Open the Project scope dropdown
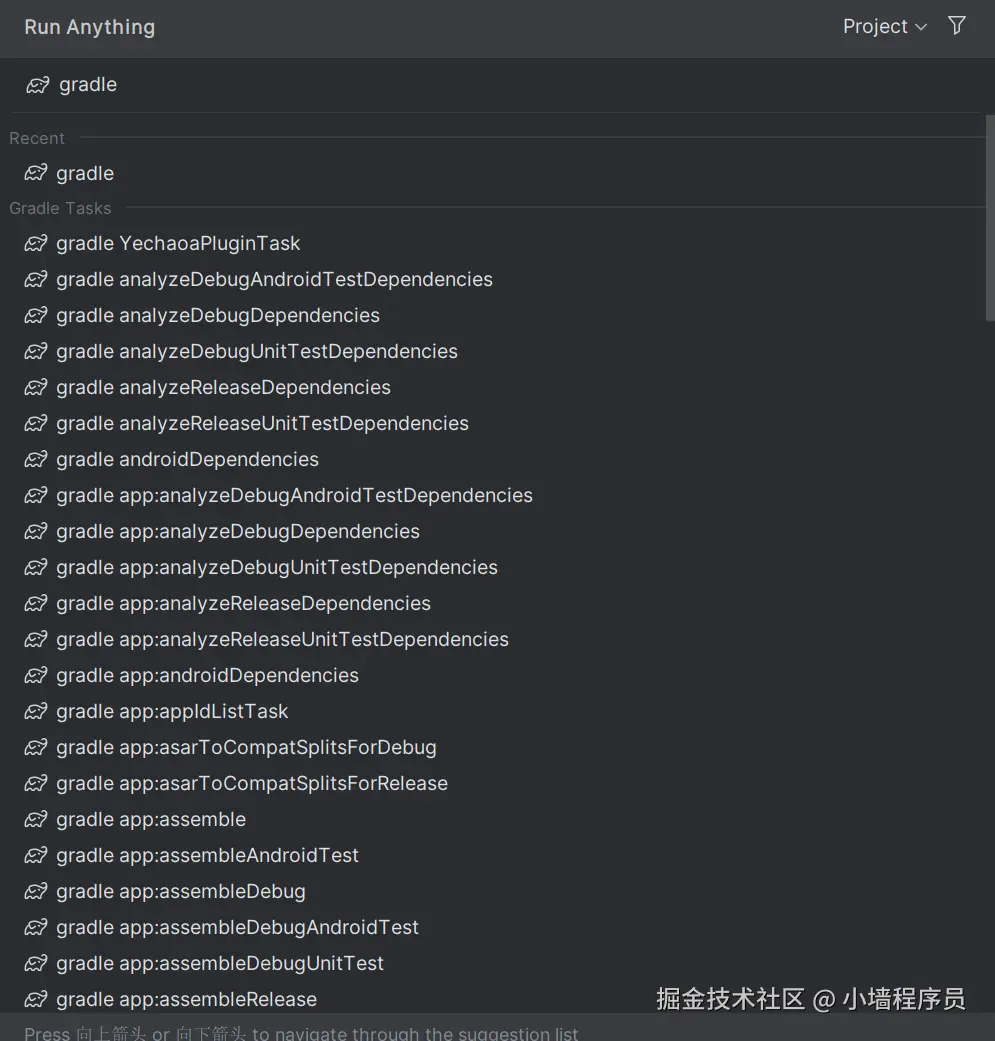This screenshot has height=1041, width=995. click(x=884, y=26)
